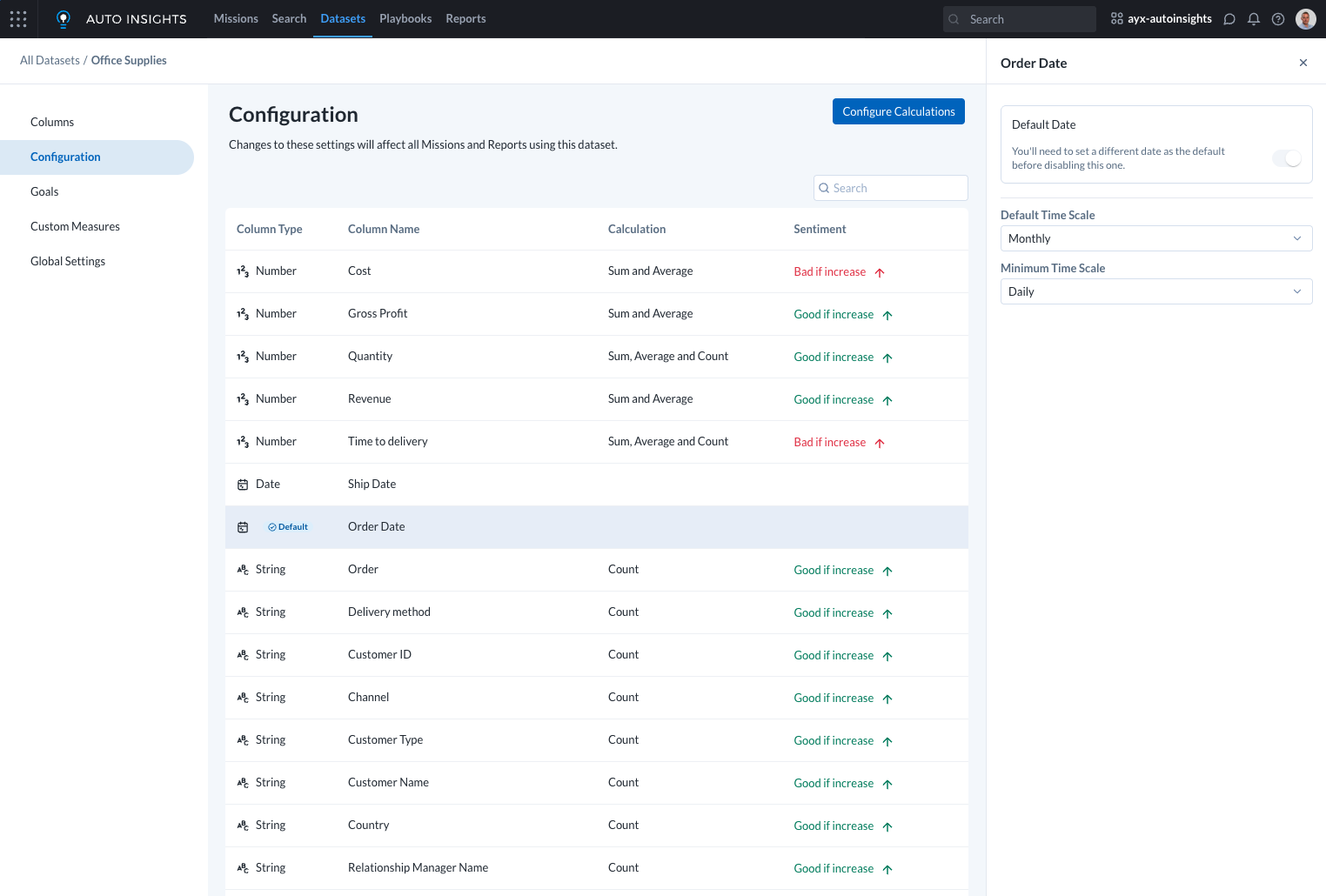The height and width of the screenshot is (896, 1326).
Task: Close the Order Date panel
Action: [1303, 63]
